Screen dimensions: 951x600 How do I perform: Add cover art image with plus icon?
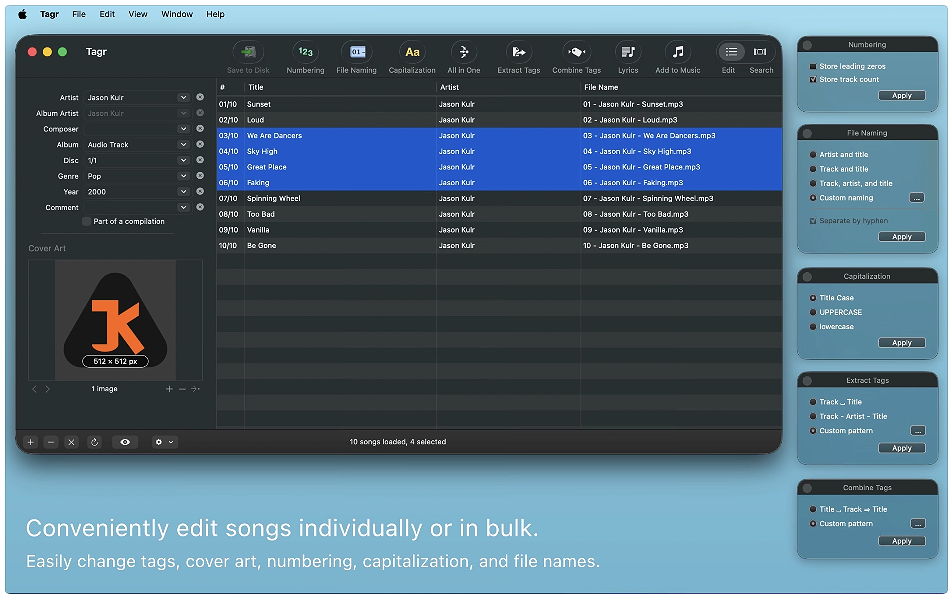click(169, 389)
